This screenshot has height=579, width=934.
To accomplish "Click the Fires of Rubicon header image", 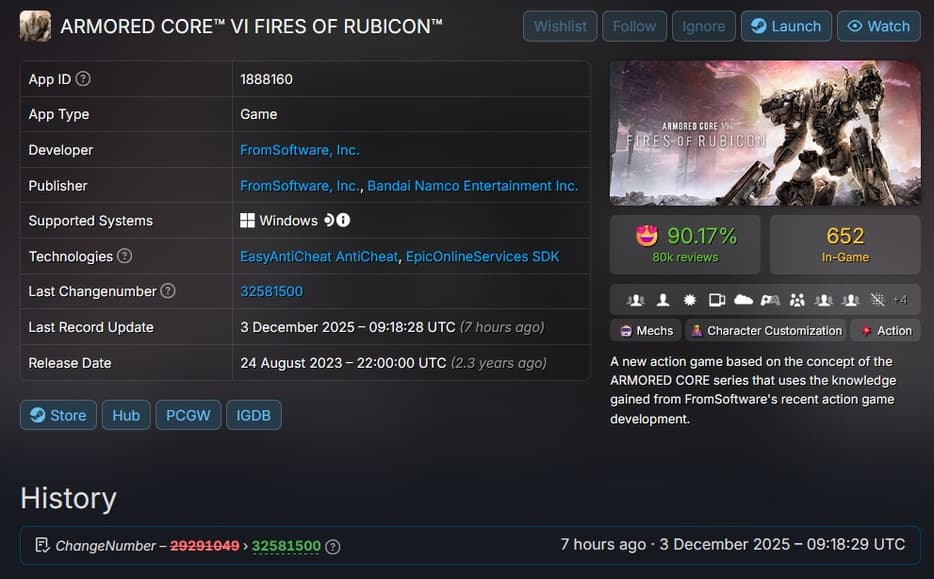I will coord(765,133).
